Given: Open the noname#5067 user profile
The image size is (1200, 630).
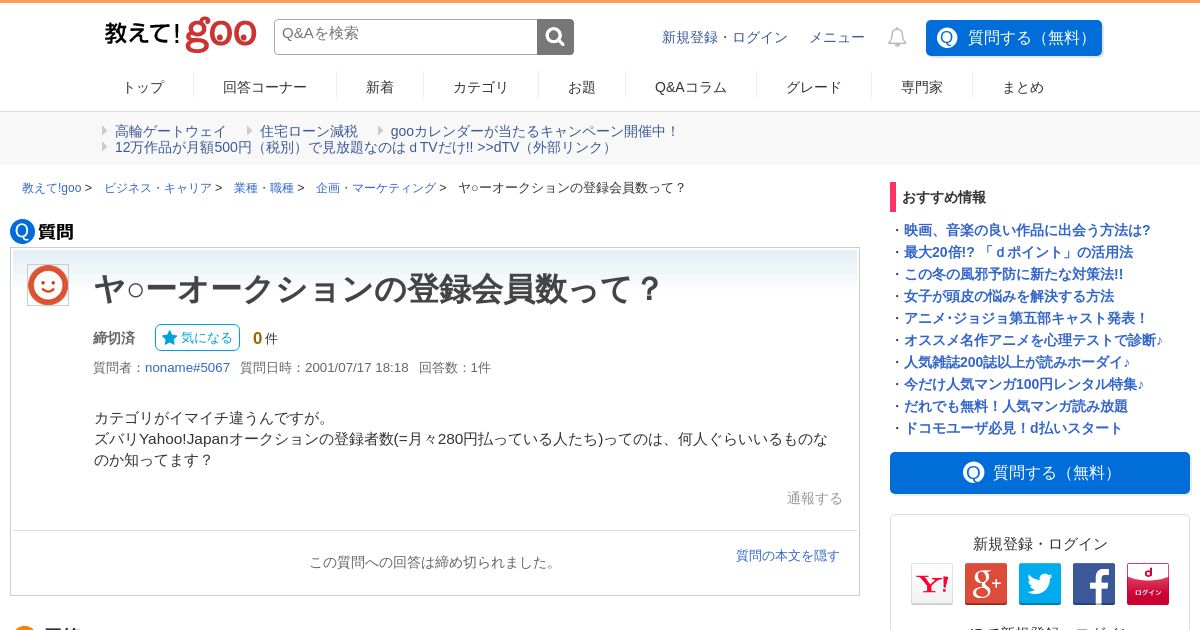Looking at the screenshot, I should (x=187, y=367).
